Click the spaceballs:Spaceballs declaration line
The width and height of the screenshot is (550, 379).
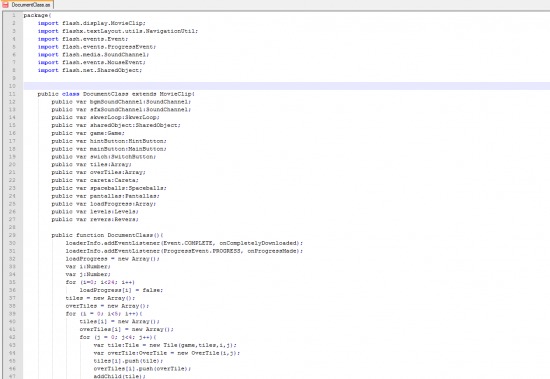[x=109, y=188]
